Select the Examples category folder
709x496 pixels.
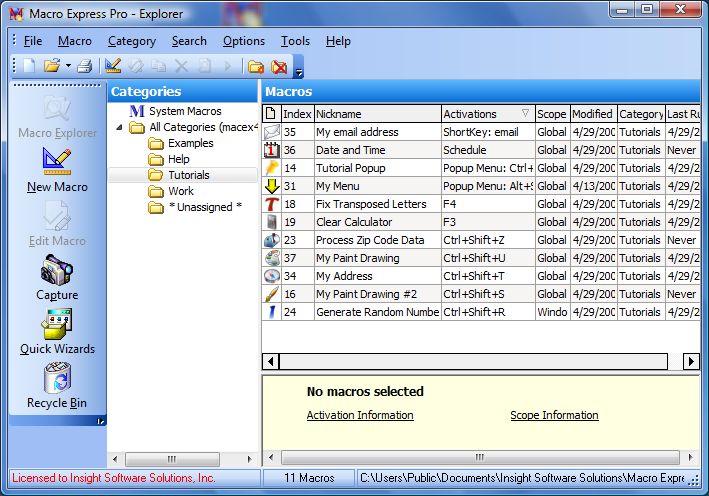pyautogui.click(x=190, y=143)
